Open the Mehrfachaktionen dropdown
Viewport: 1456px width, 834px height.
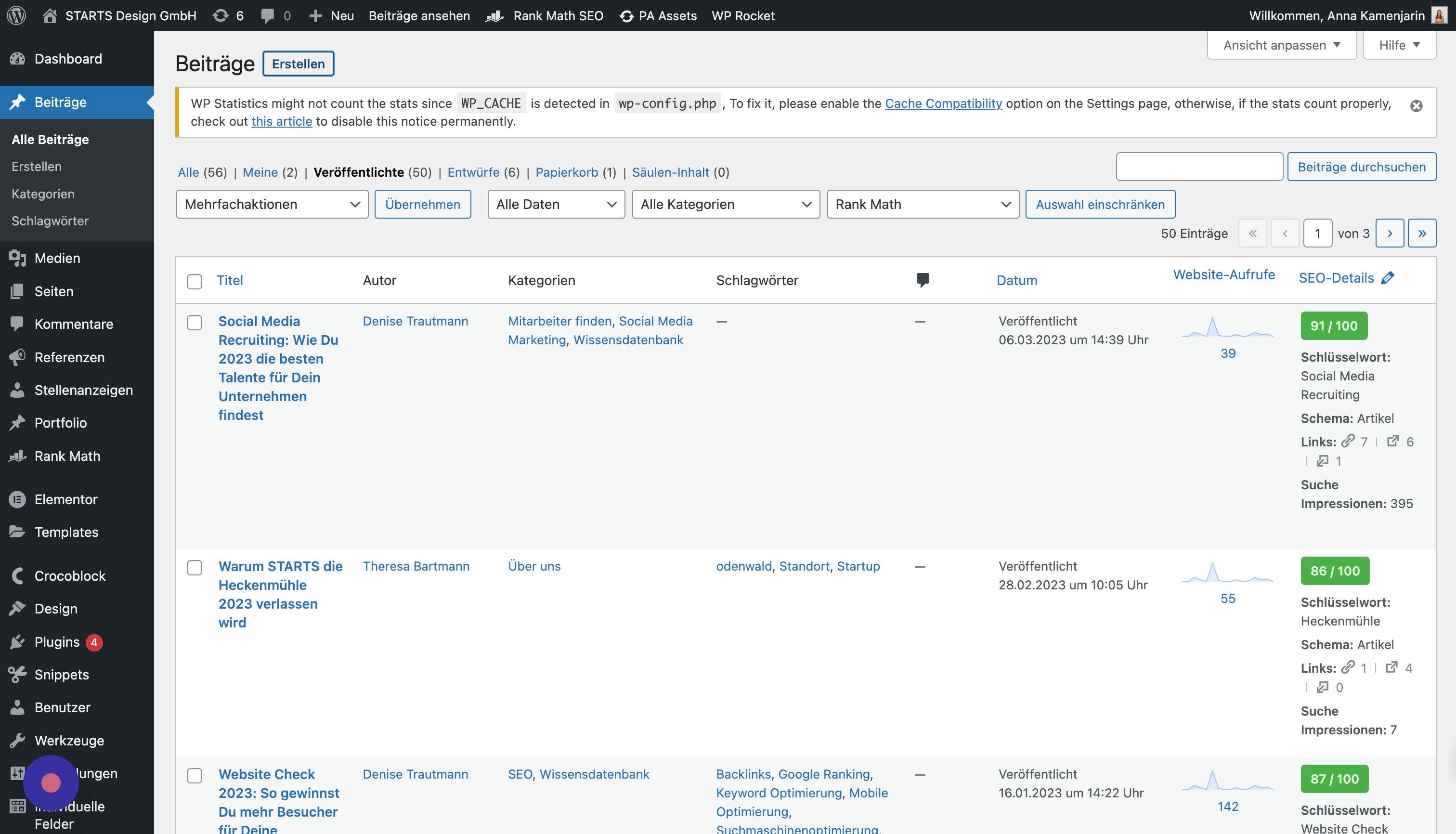[272, 205]
